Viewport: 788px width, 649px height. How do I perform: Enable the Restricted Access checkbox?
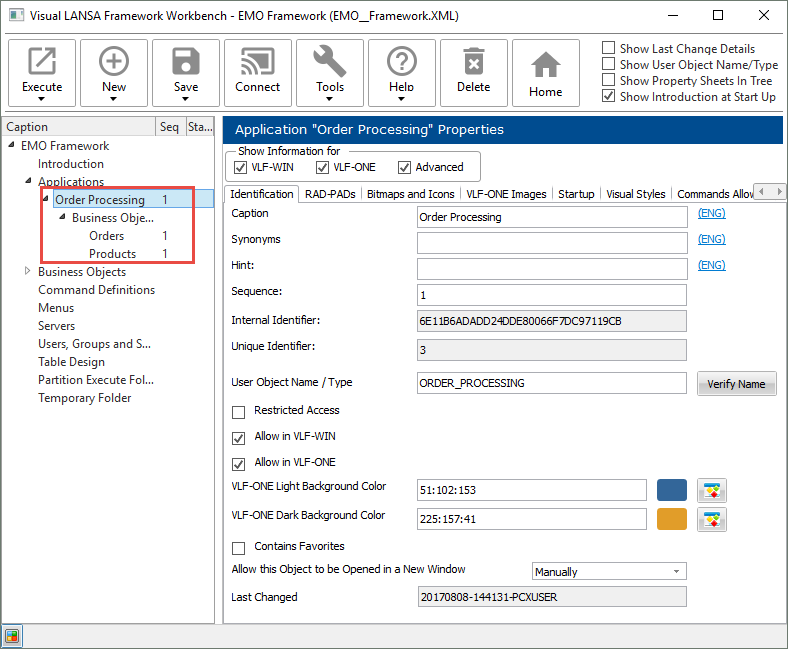pos(239,412)
